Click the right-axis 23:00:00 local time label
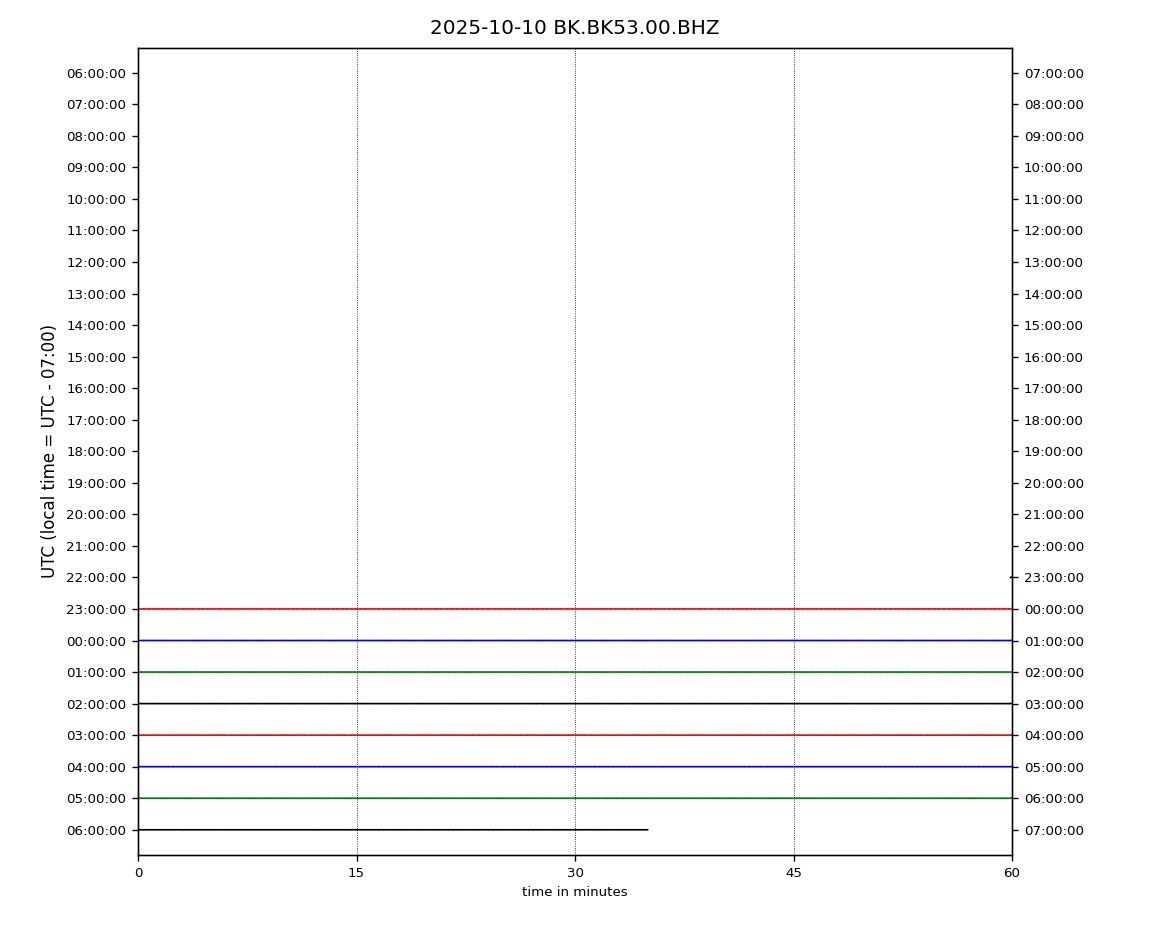Viewport: 1150px width, 950px height. click(x=1053, y=577)
